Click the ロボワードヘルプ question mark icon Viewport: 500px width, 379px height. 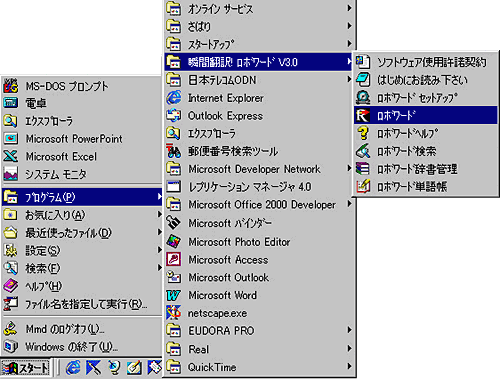pos(363,133)
